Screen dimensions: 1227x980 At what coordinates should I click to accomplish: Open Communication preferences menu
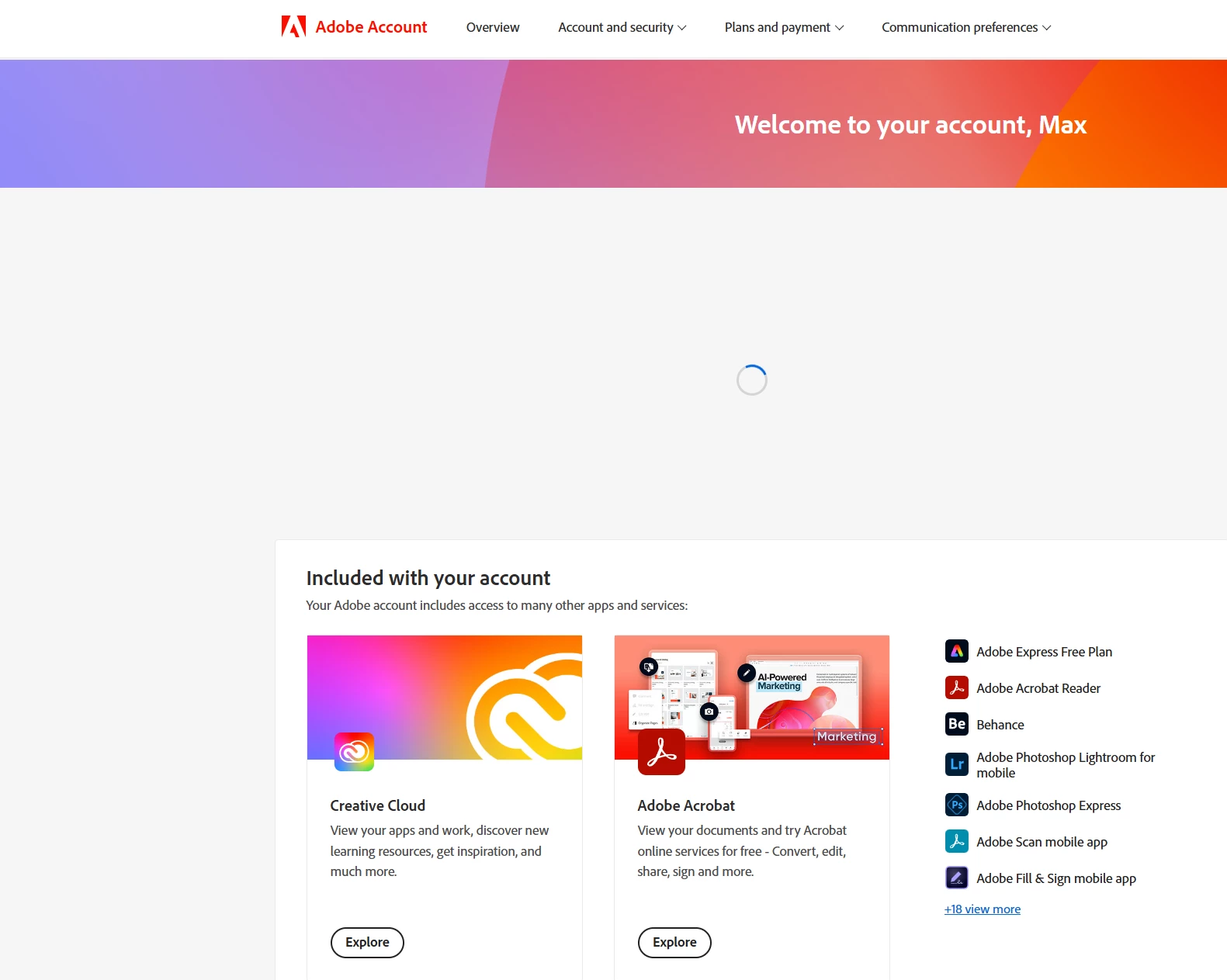click(x=966, y=27)
